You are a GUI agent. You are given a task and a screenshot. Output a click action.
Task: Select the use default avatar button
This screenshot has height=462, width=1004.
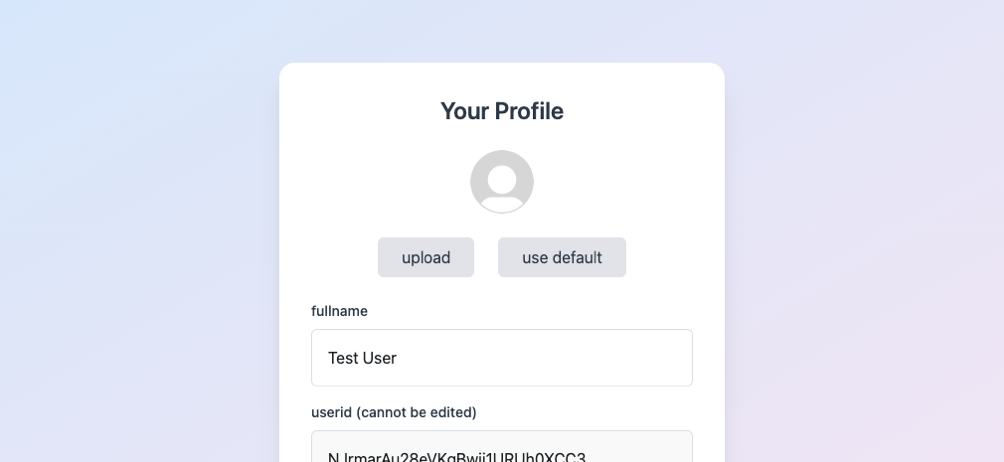[562, 257]
